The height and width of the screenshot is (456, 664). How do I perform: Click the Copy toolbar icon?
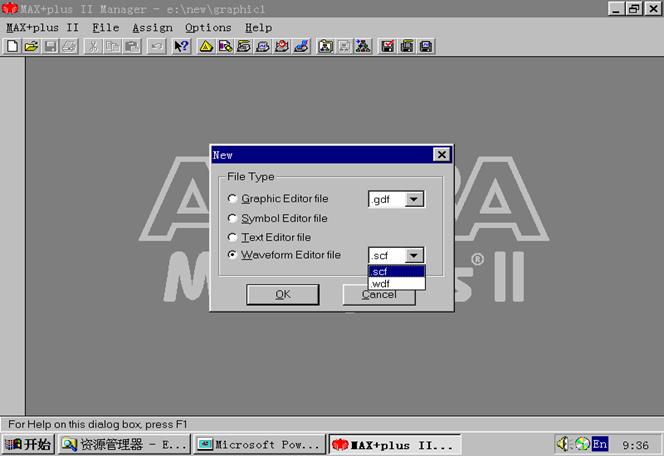[x=112, y=46]
